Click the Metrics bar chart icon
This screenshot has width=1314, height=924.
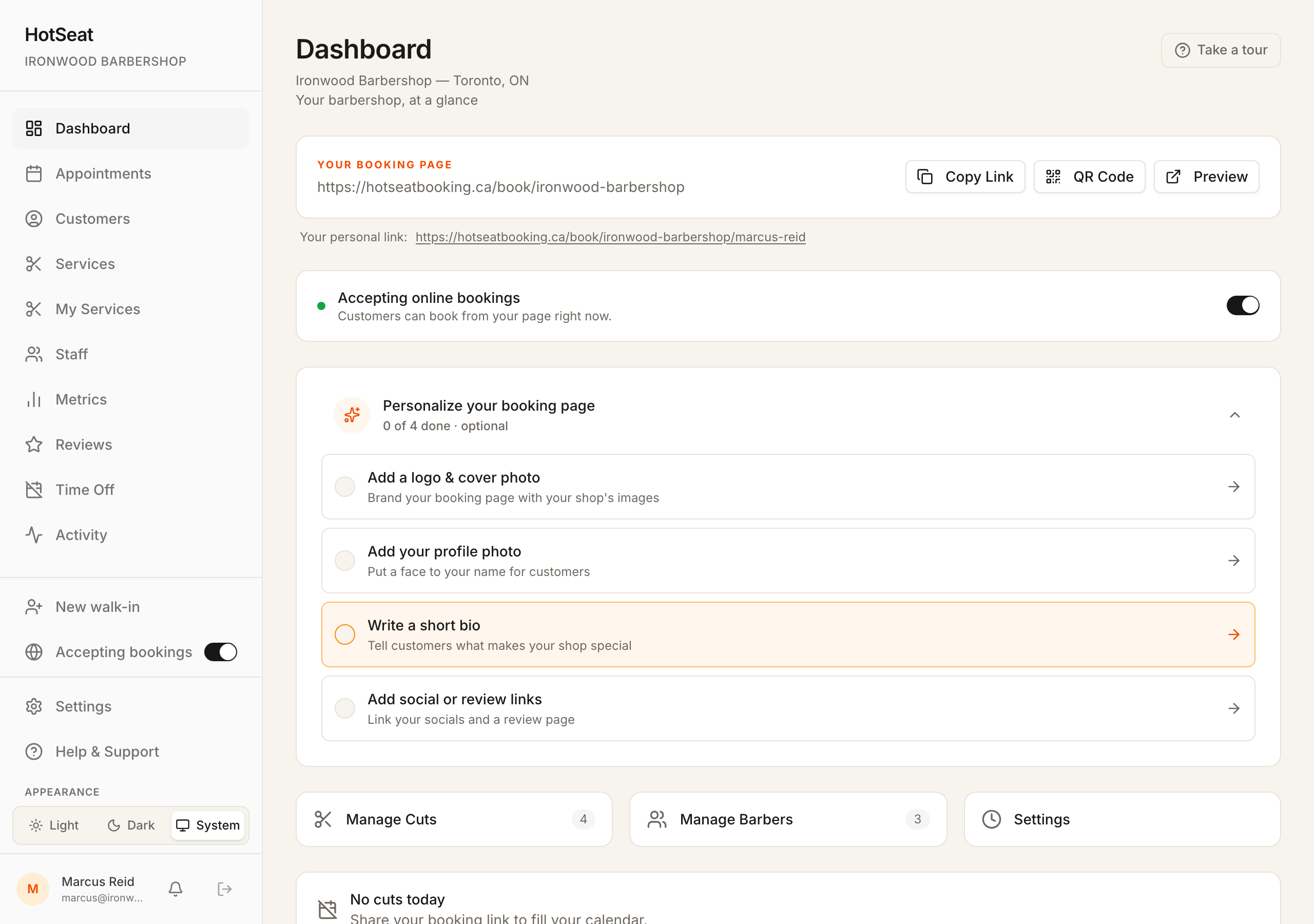point(34,399)
